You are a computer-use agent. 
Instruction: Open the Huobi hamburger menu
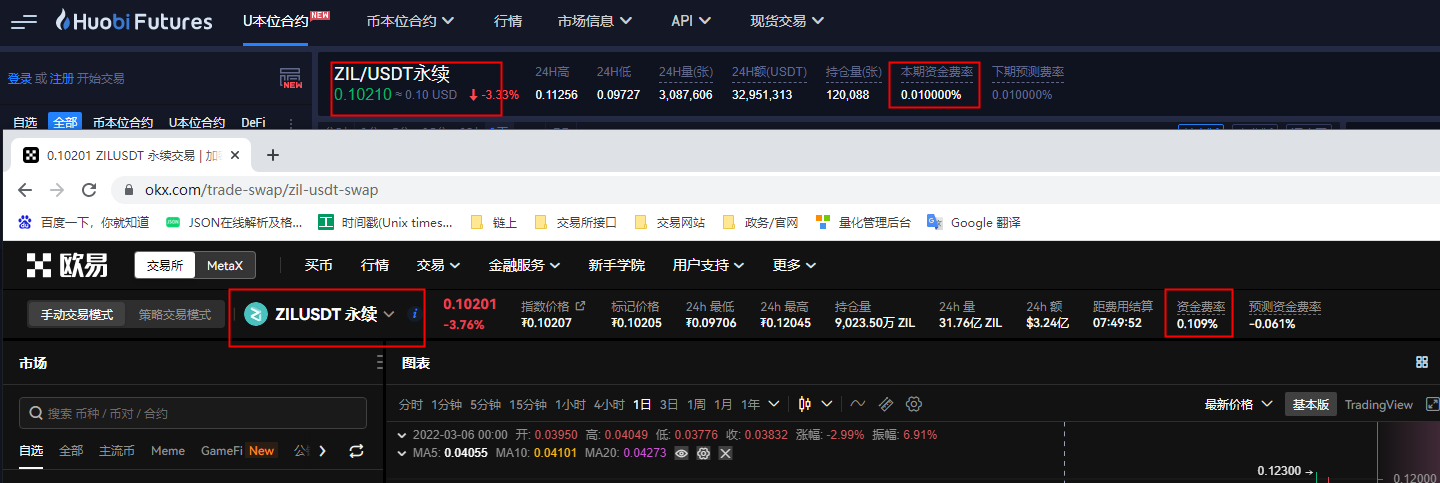pos(24,21)
